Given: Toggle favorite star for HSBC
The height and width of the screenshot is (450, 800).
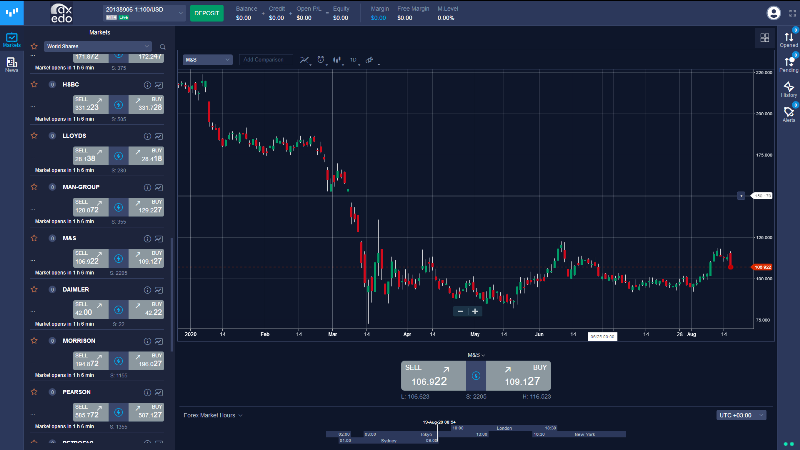Looking at the screenshot, I should tap(34, 85).
